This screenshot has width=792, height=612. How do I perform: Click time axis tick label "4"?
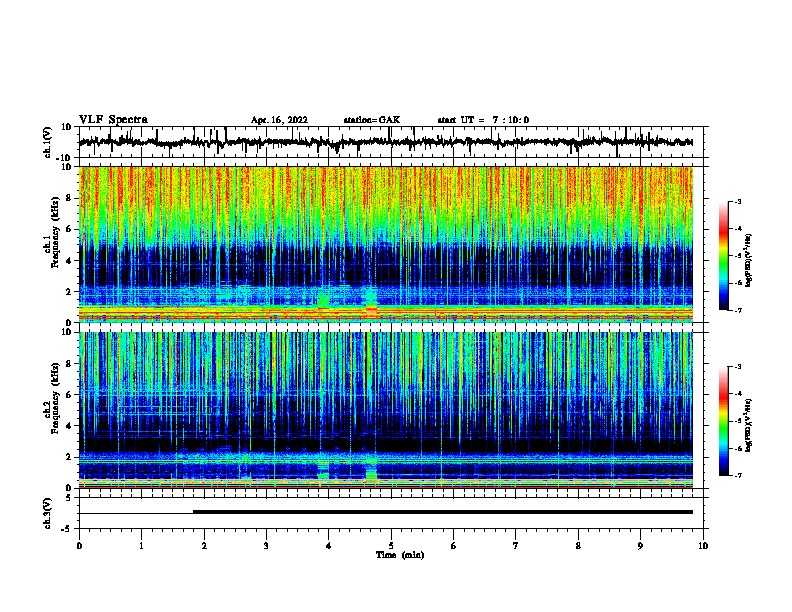(x=329, y=546)
